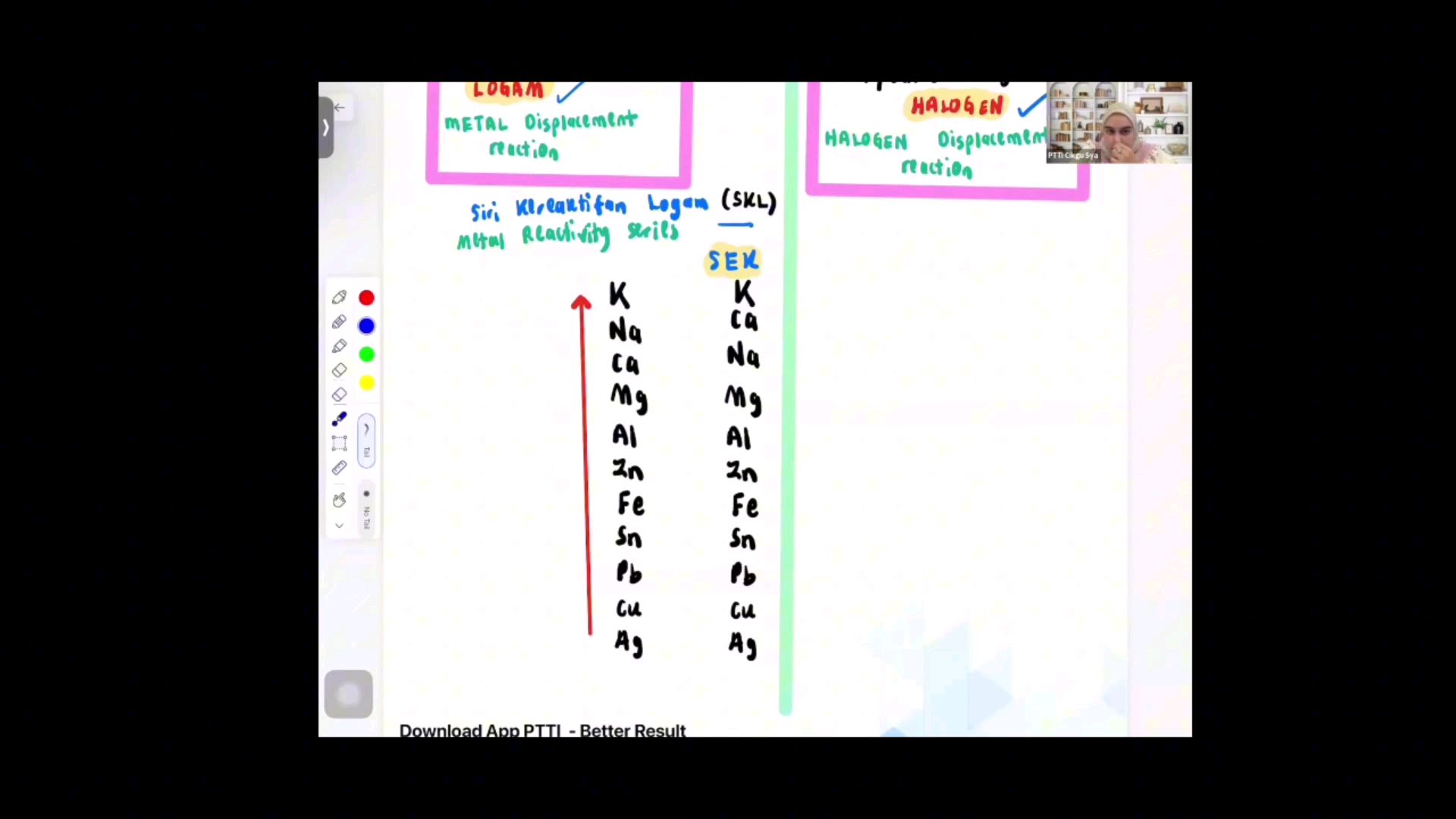Pick the highlighter marker tool
1456x819 pixels.
coord(339,347)
